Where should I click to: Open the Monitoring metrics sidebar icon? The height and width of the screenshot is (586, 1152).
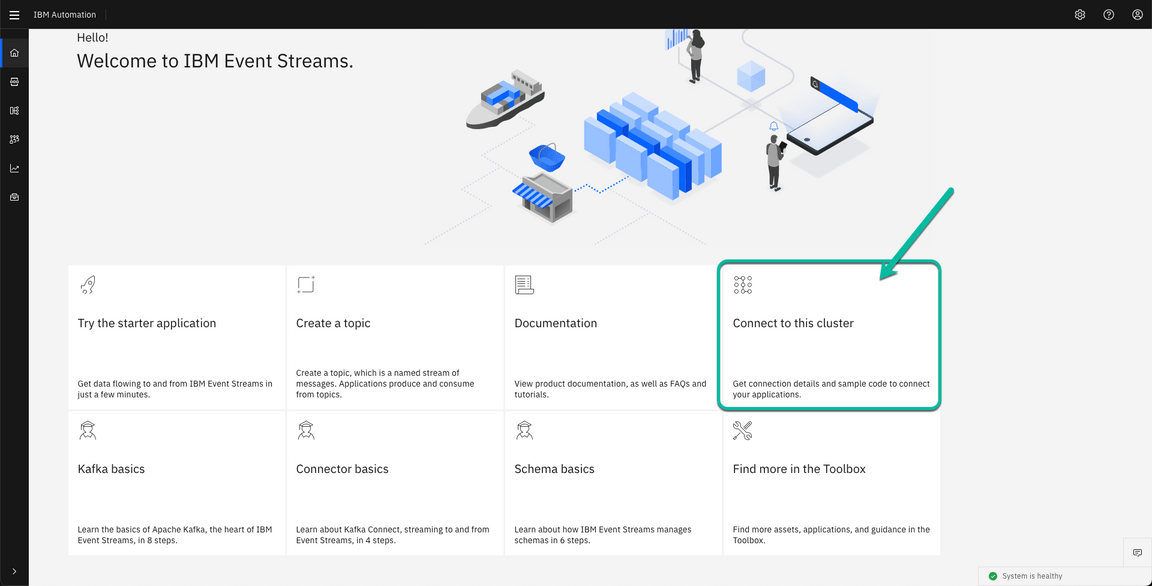tap(13, 168)
